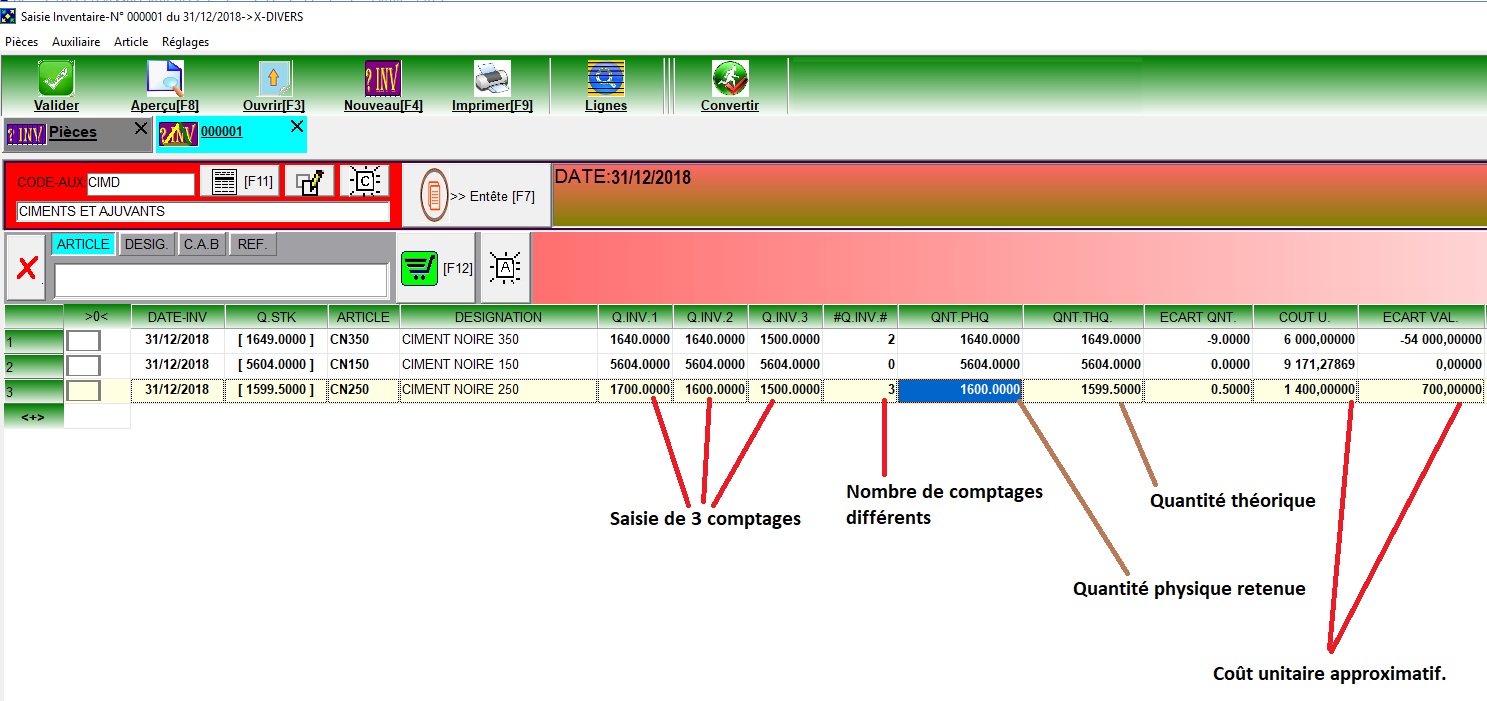Click the red X delete icon
The height and width of the screenshot is (701, 1487).
coord(27,268)
